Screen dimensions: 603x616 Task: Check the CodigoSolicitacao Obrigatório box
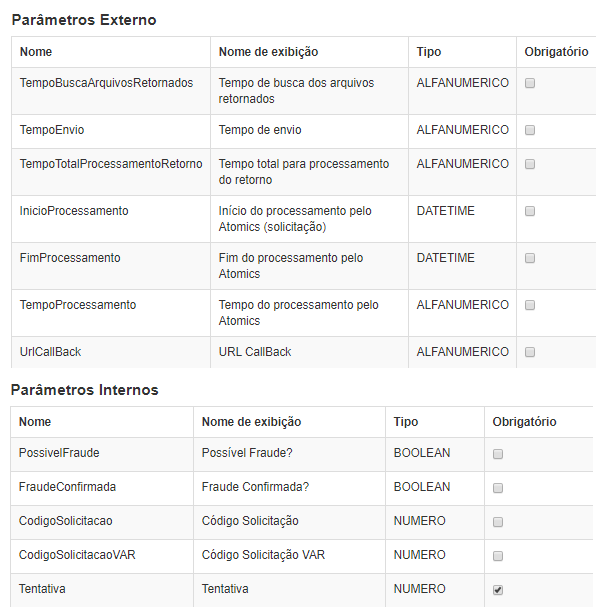tap(498, 522)
